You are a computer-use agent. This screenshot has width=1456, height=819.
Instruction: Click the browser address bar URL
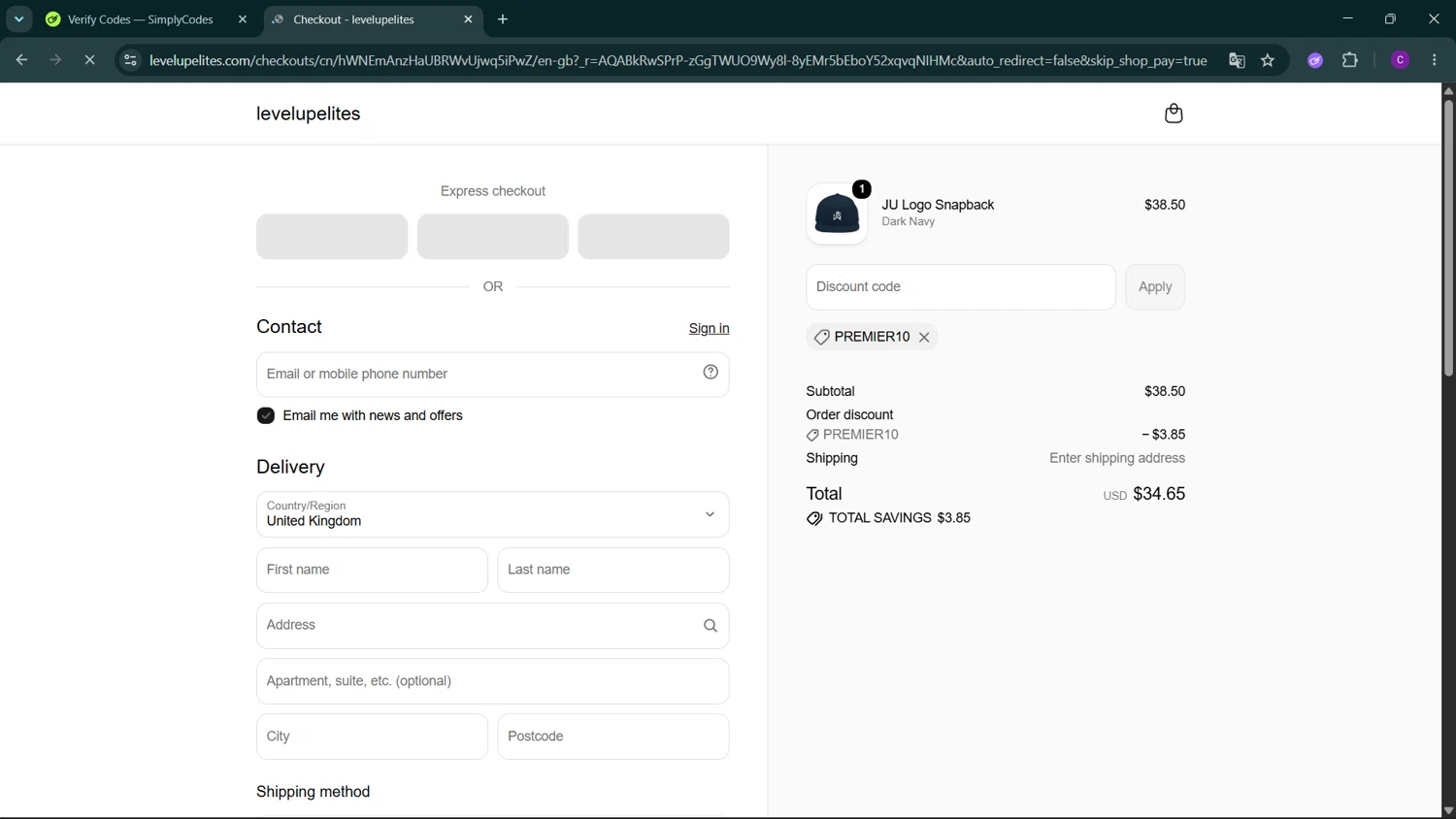point(678,60)
